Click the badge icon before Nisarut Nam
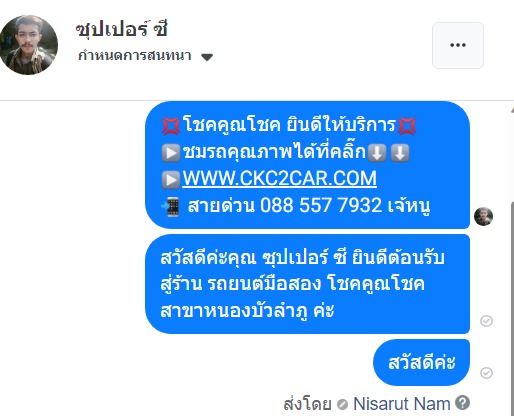 342,404
